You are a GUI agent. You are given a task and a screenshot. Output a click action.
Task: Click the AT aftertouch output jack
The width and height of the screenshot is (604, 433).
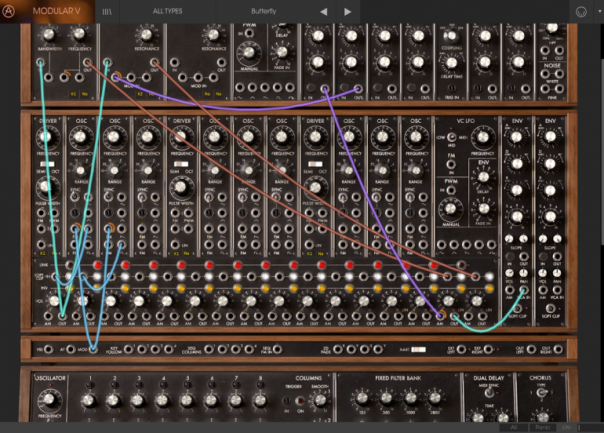pos(70,349)
